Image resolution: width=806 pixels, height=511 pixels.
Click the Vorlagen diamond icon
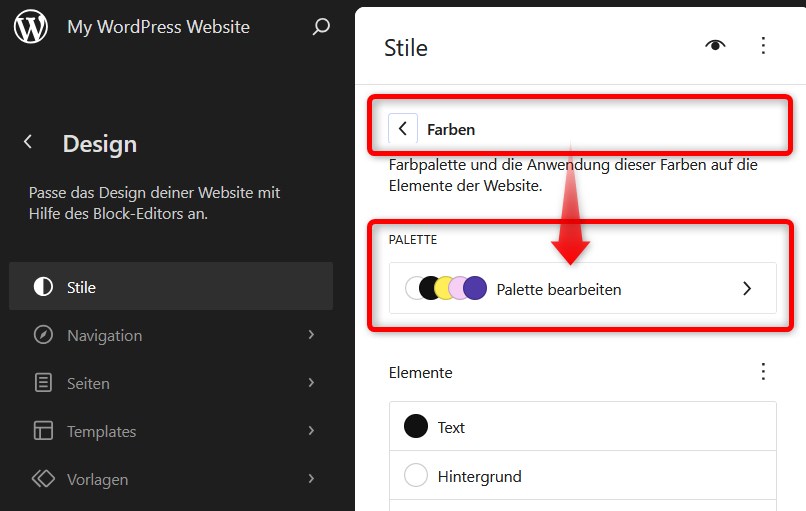[x=43, y=479]
